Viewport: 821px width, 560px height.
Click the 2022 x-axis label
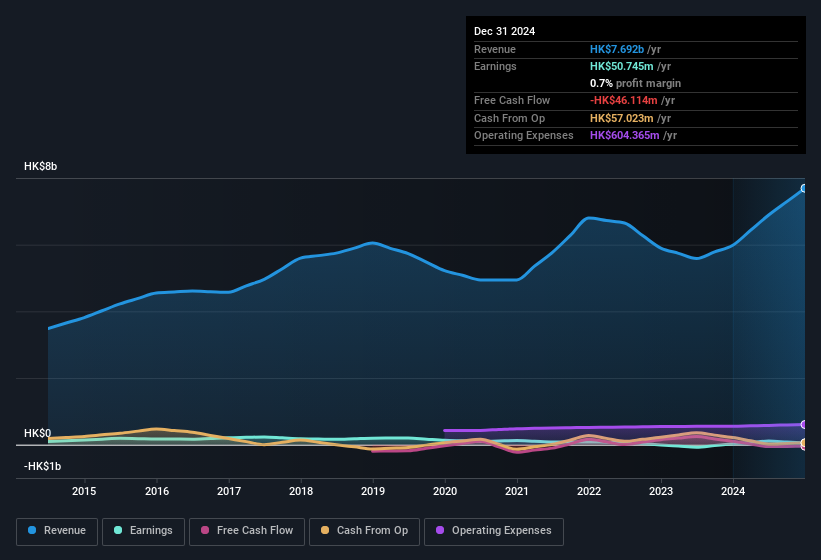tap(589, 491)
